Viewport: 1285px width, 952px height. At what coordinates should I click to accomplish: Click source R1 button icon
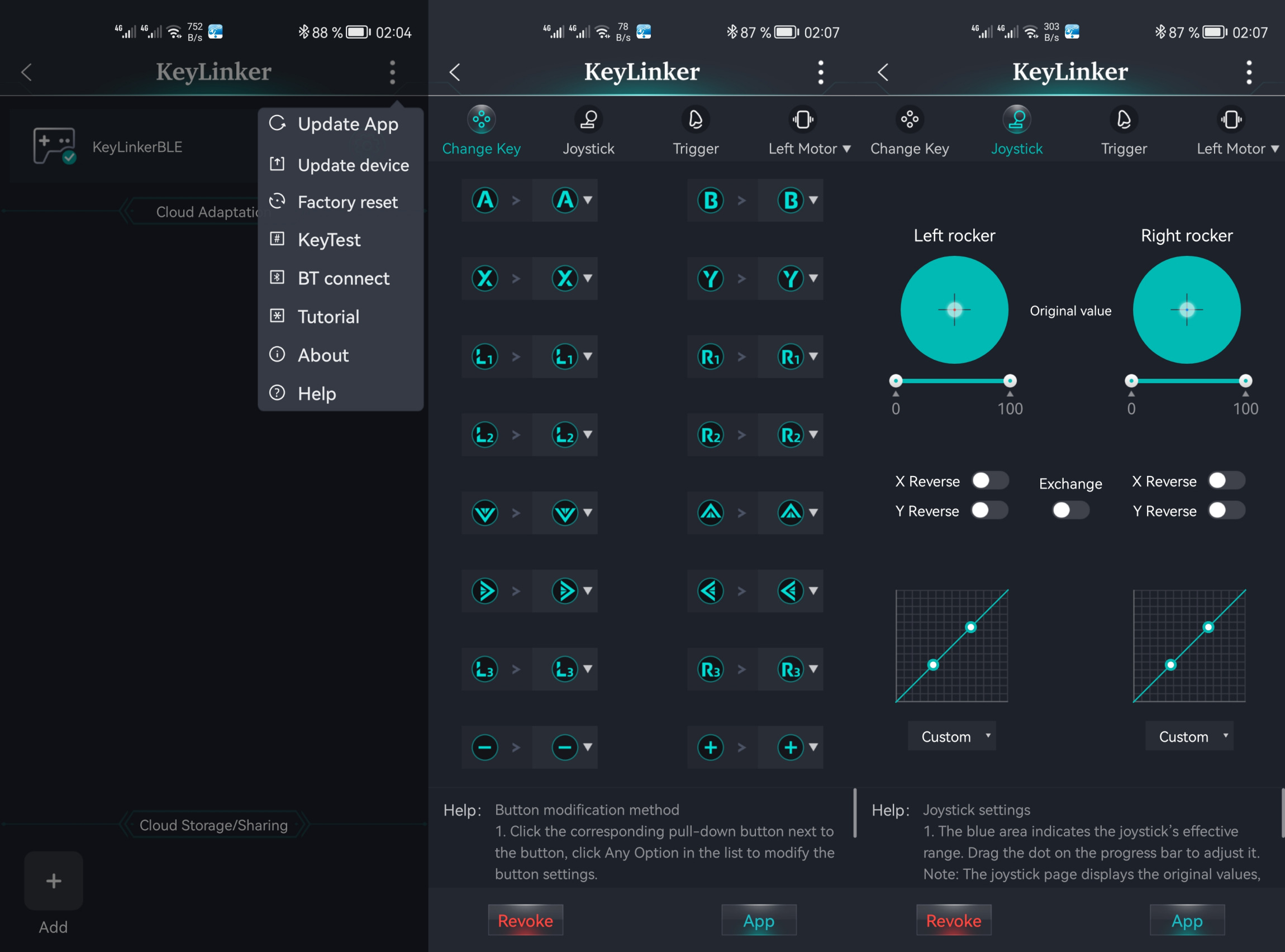point(711,356)
